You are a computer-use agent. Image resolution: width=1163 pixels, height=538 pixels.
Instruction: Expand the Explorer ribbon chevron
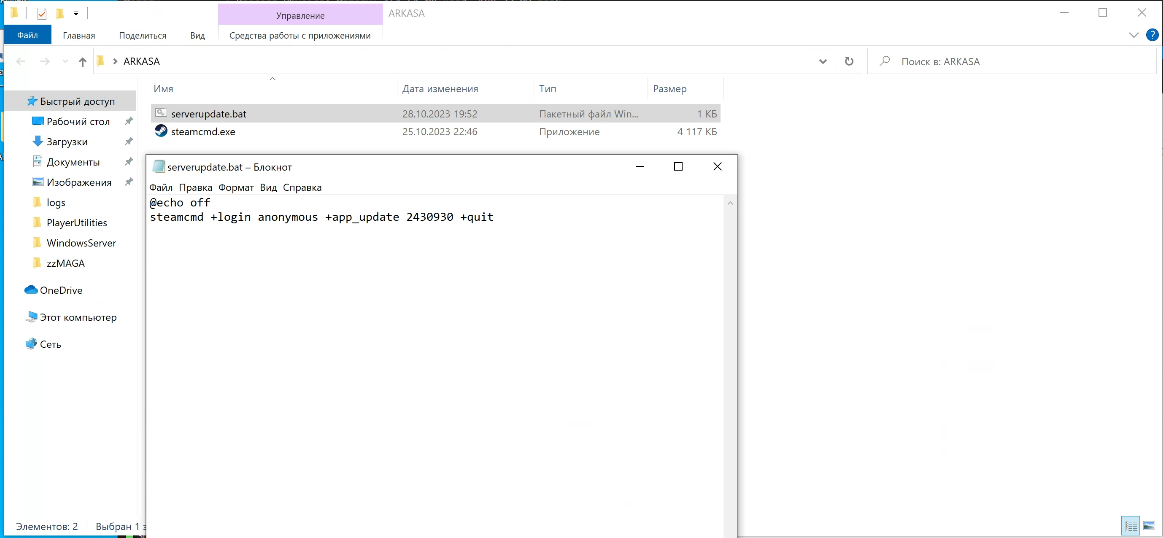[x=1133, y=35]
